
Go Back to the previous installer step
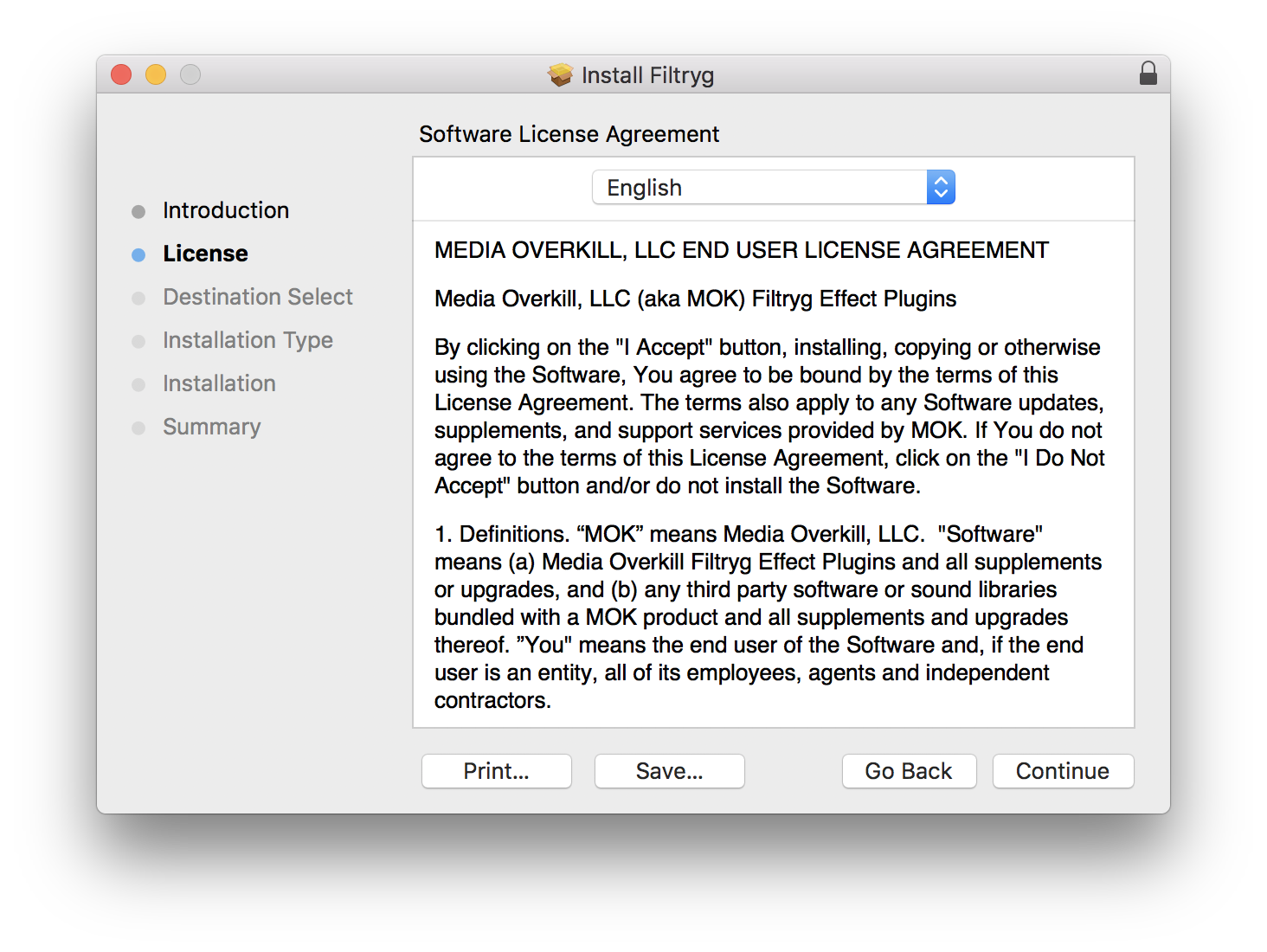[909, 771]
